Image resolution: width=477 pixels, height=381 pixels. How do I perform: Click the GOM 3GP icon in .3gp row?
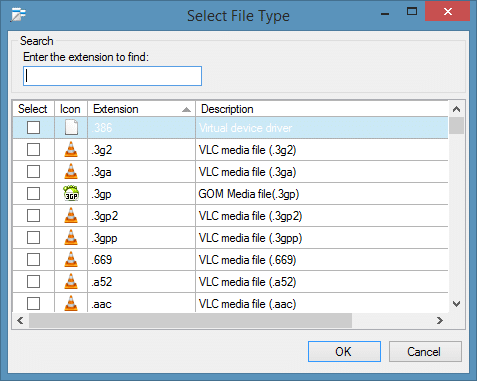point(71,193)
